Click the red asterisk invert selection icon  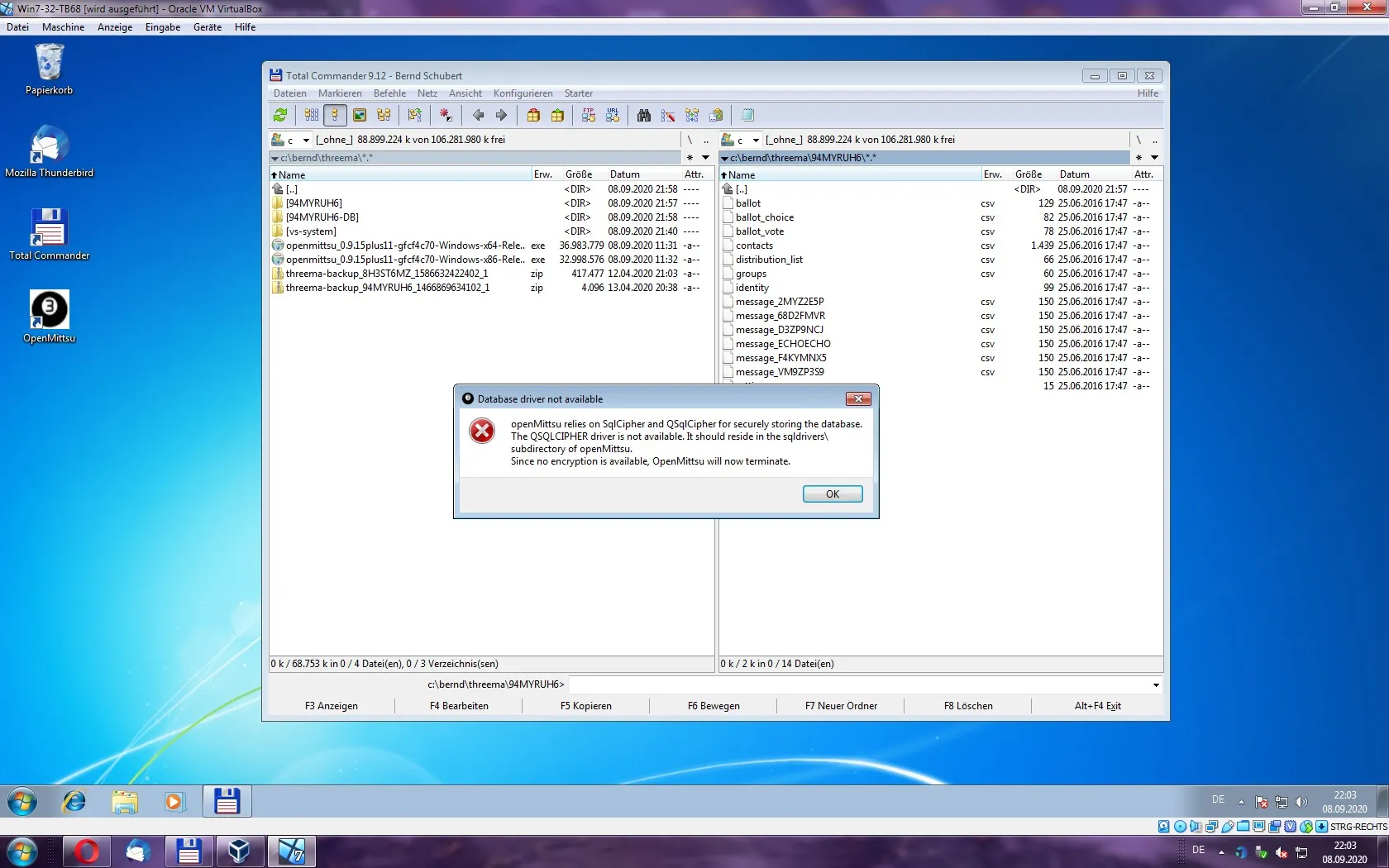pyautogui.click(x=446, y=115)
